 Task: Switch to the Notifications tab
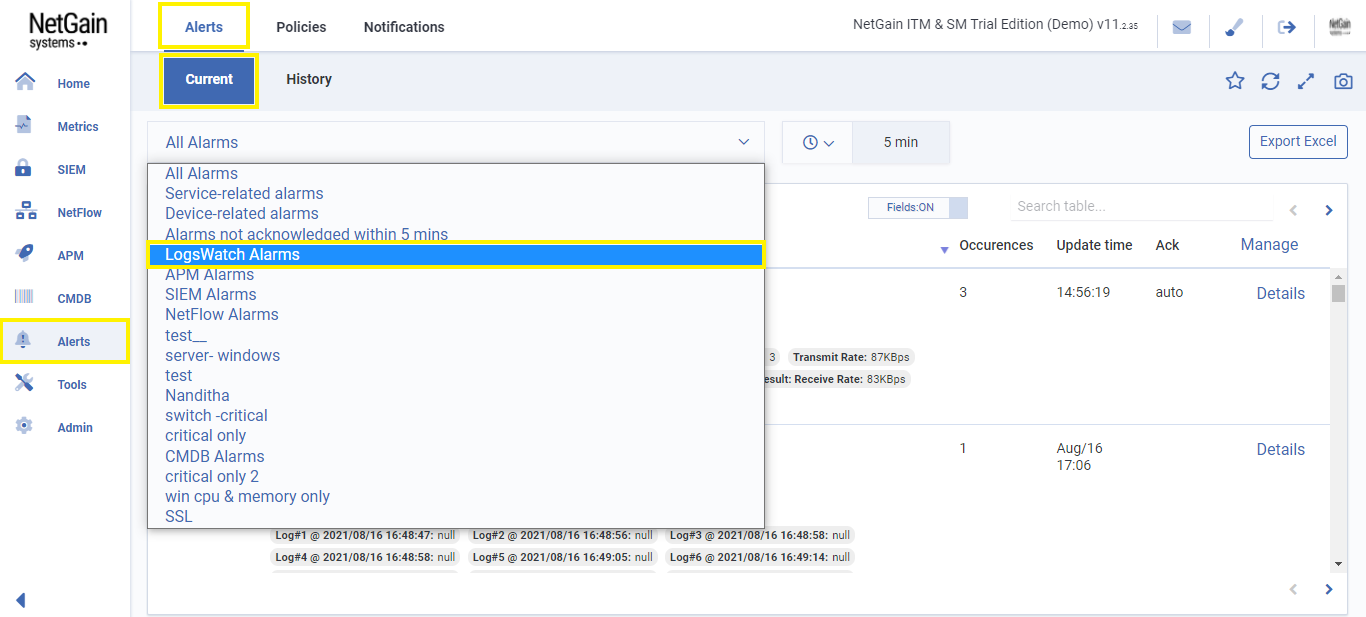click(404, 27)
